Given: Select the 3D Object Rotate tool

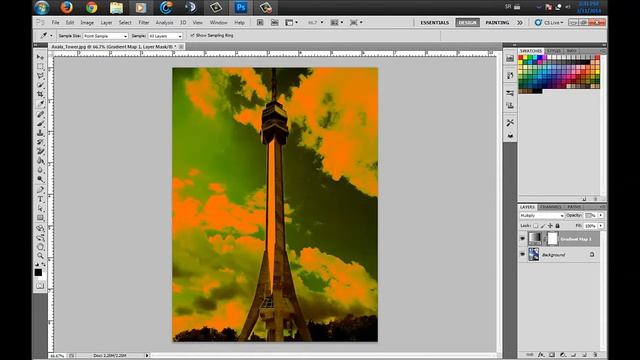Looking at the screenshot, I should pos(40,228).
